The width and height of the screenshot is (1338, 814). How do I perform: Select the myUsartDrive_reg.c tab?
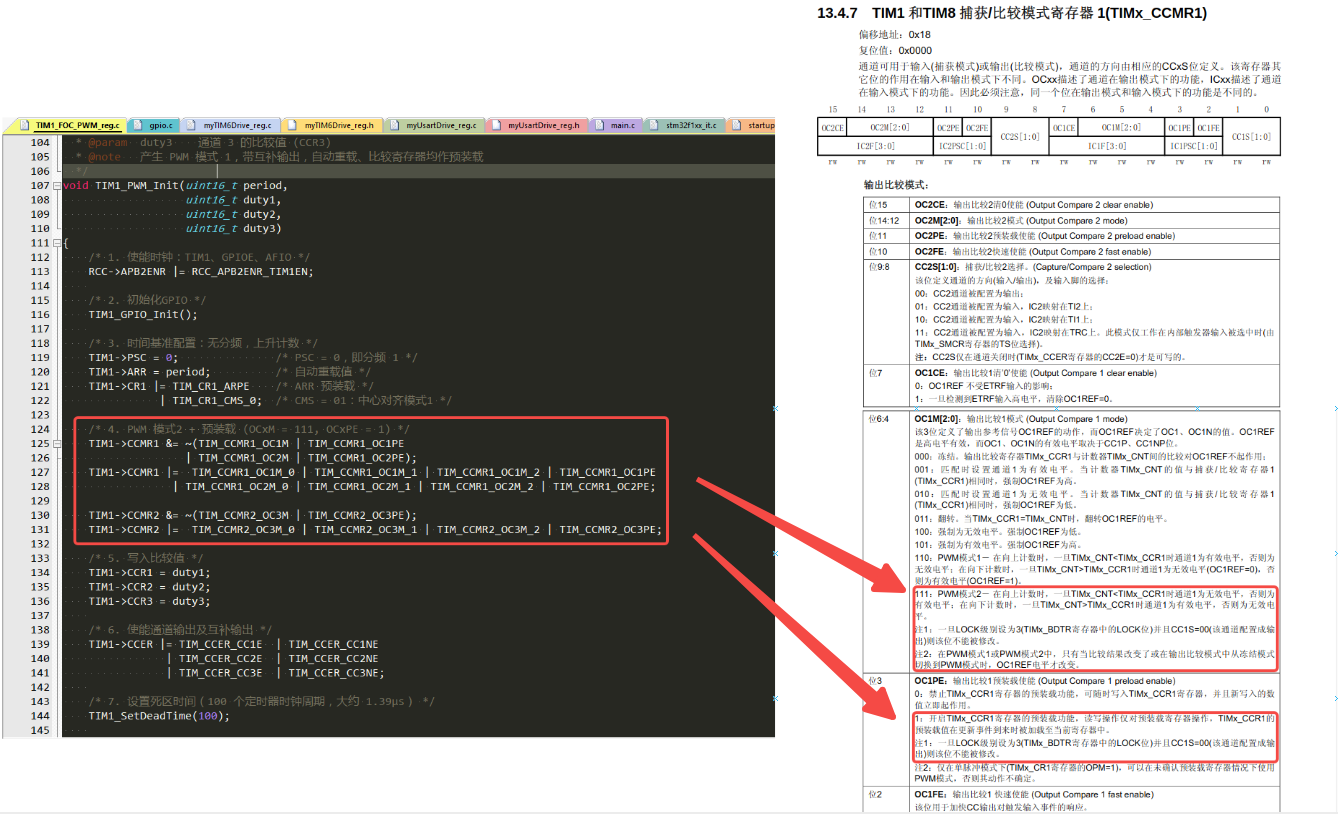pyautogui.click(x=433, y=126)
